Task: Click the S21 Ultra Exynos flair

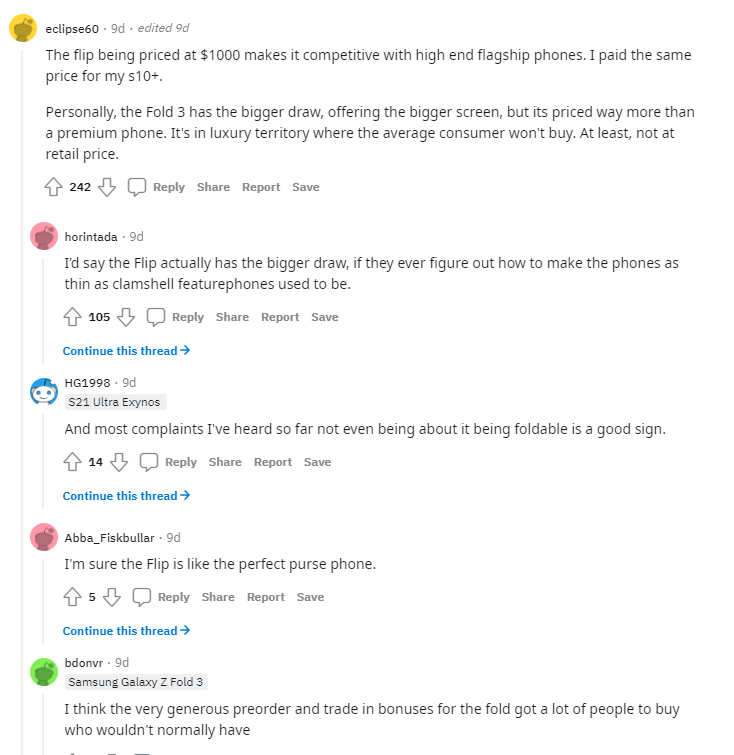Action: click(x=116, y=402)
